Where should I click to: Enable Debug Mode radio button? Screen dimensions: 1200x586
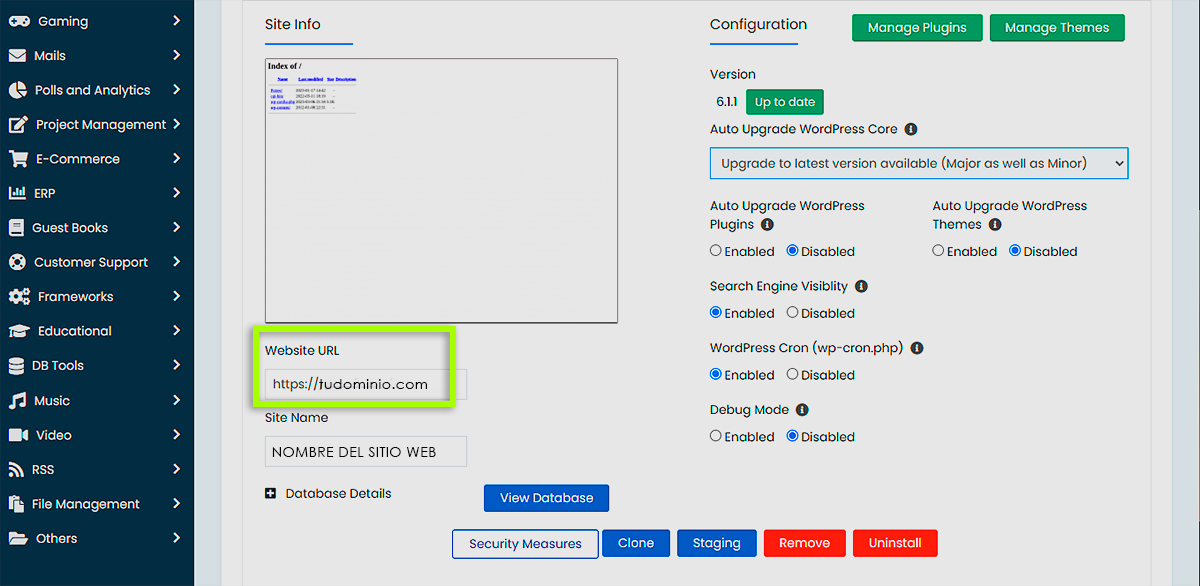point(716,436)
